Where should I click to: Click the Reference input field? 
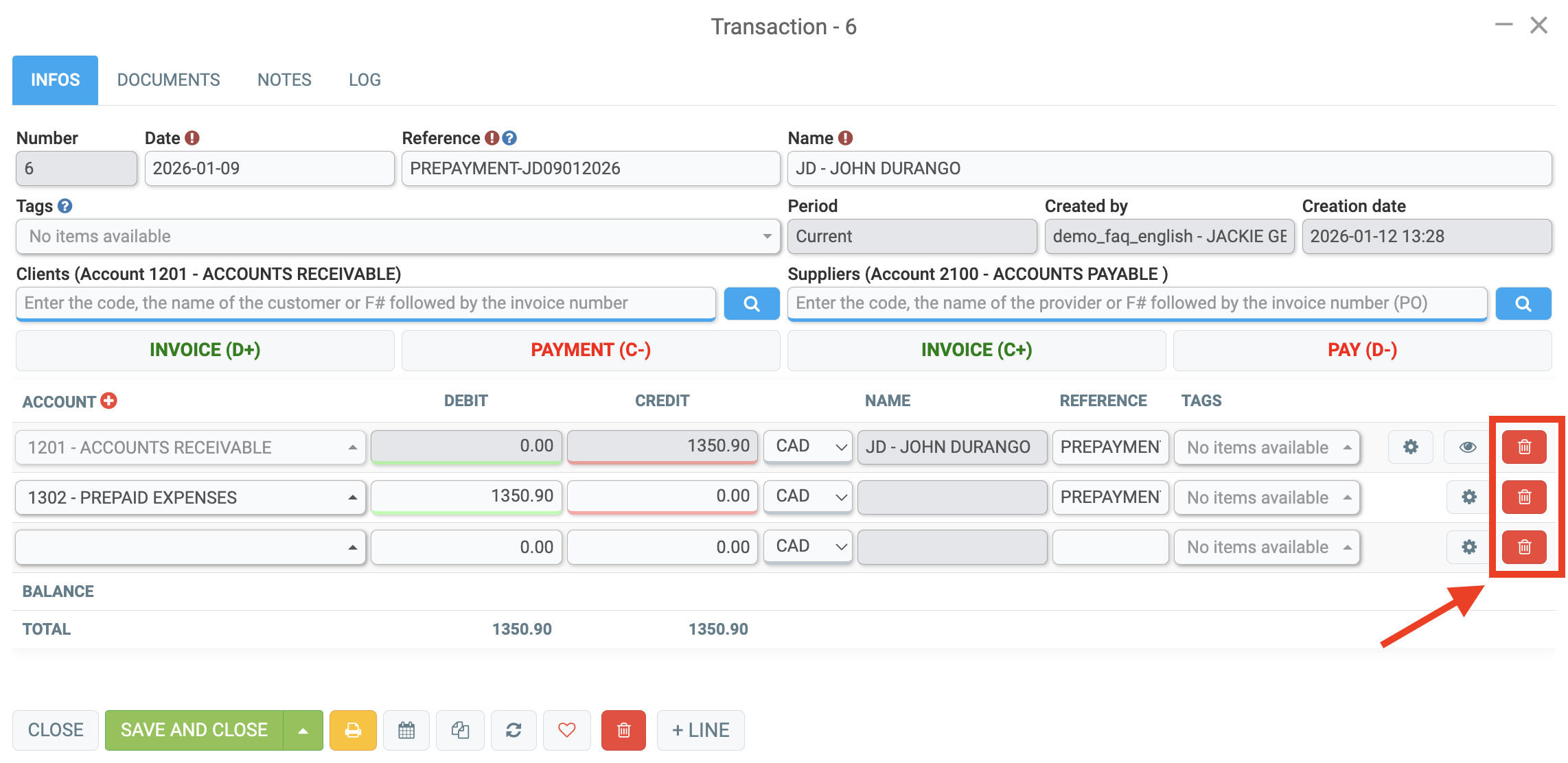590,169
